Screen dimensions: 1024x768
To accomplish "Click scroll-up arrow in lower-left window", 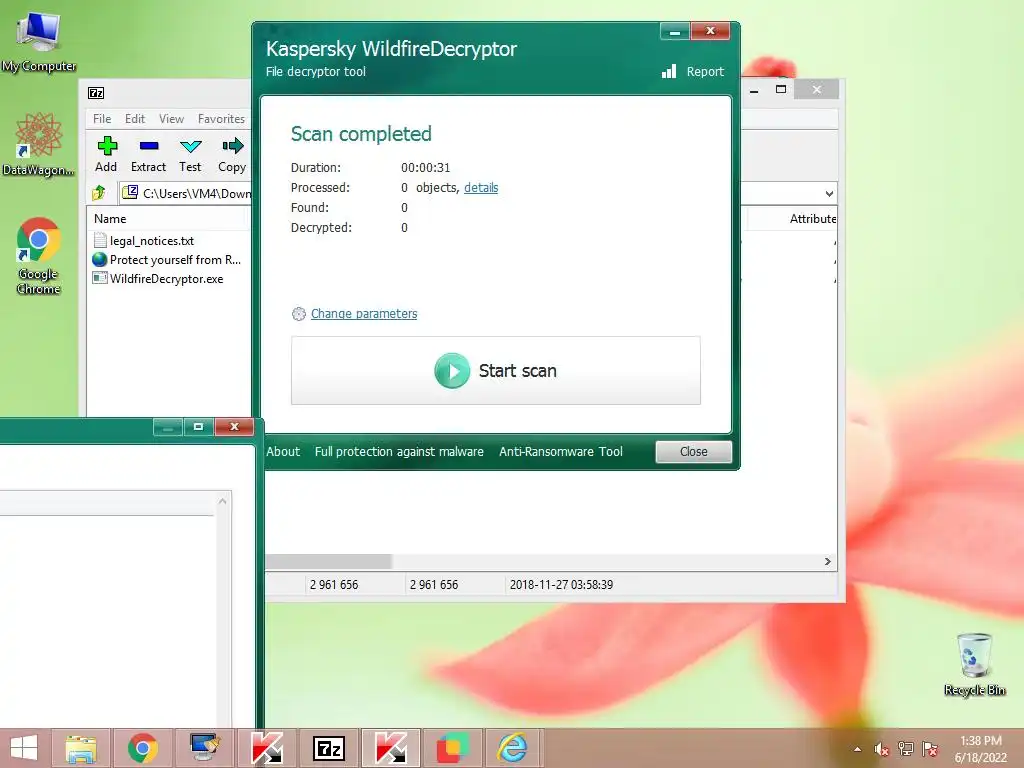I will tap(223, 502).
